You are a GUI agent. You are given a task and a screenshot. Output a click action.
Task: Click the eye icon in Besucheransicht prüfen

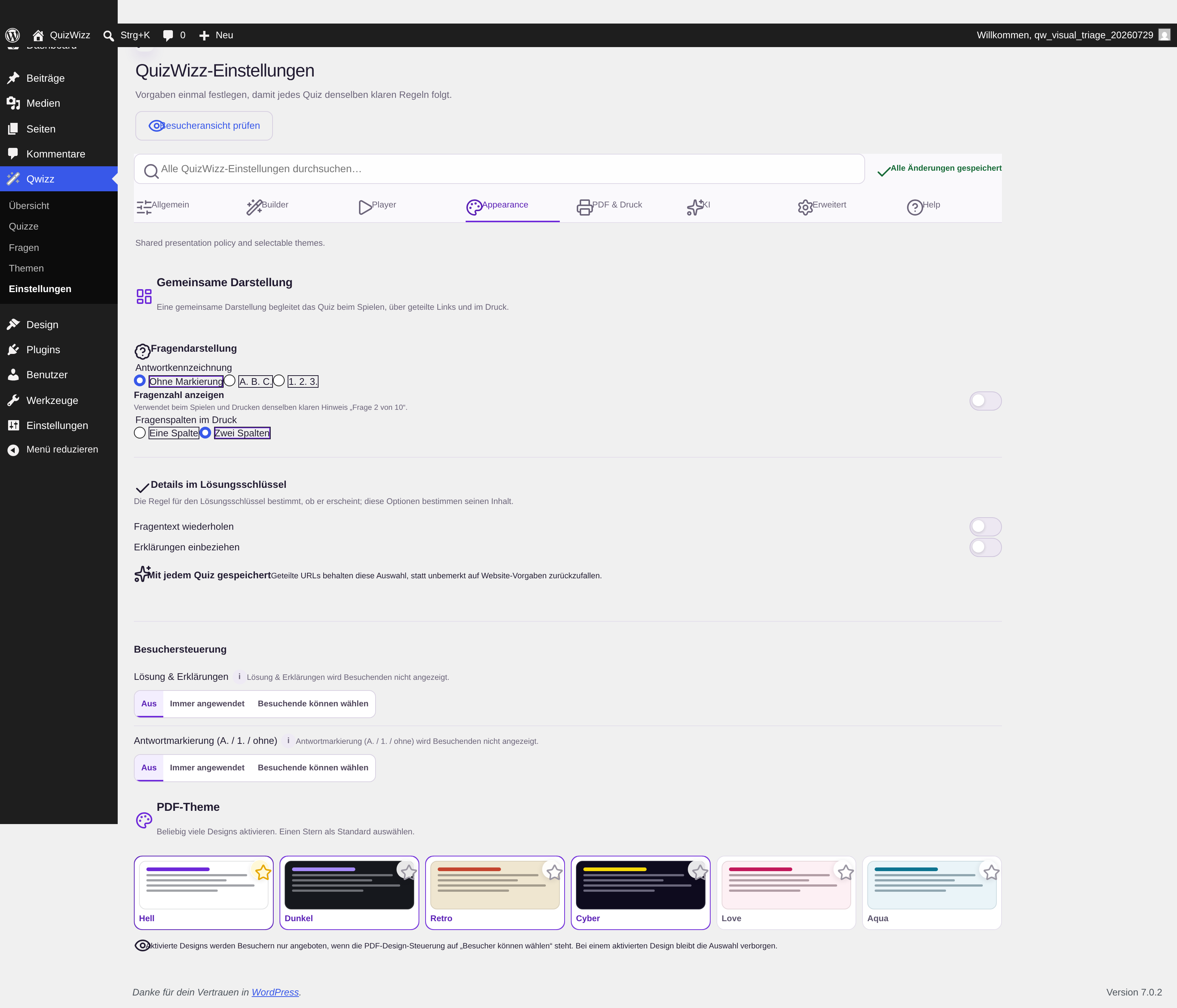click(156, 125)
